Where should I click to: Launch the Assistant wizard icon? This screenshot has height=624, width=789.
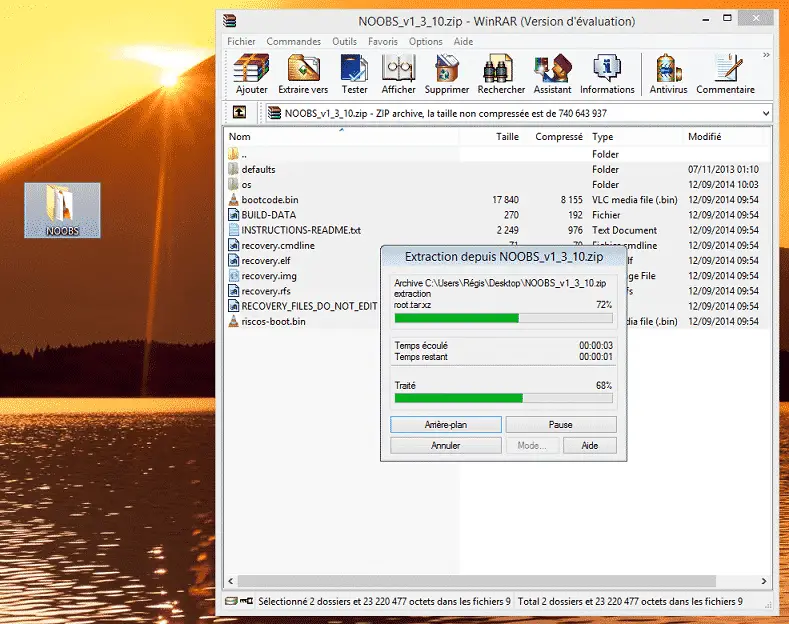click(552, 74)
